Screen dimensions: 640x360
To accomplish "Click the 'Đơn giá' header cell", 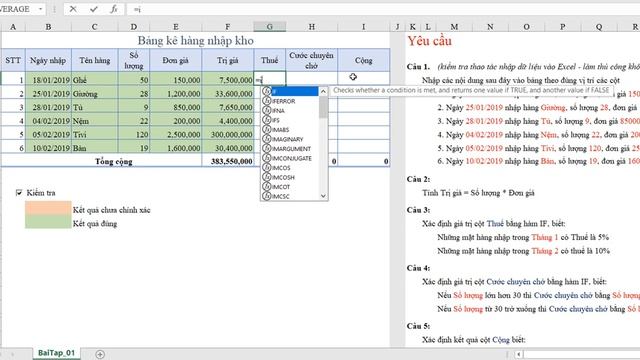I will pyautogui.click(x=176, y=60).
